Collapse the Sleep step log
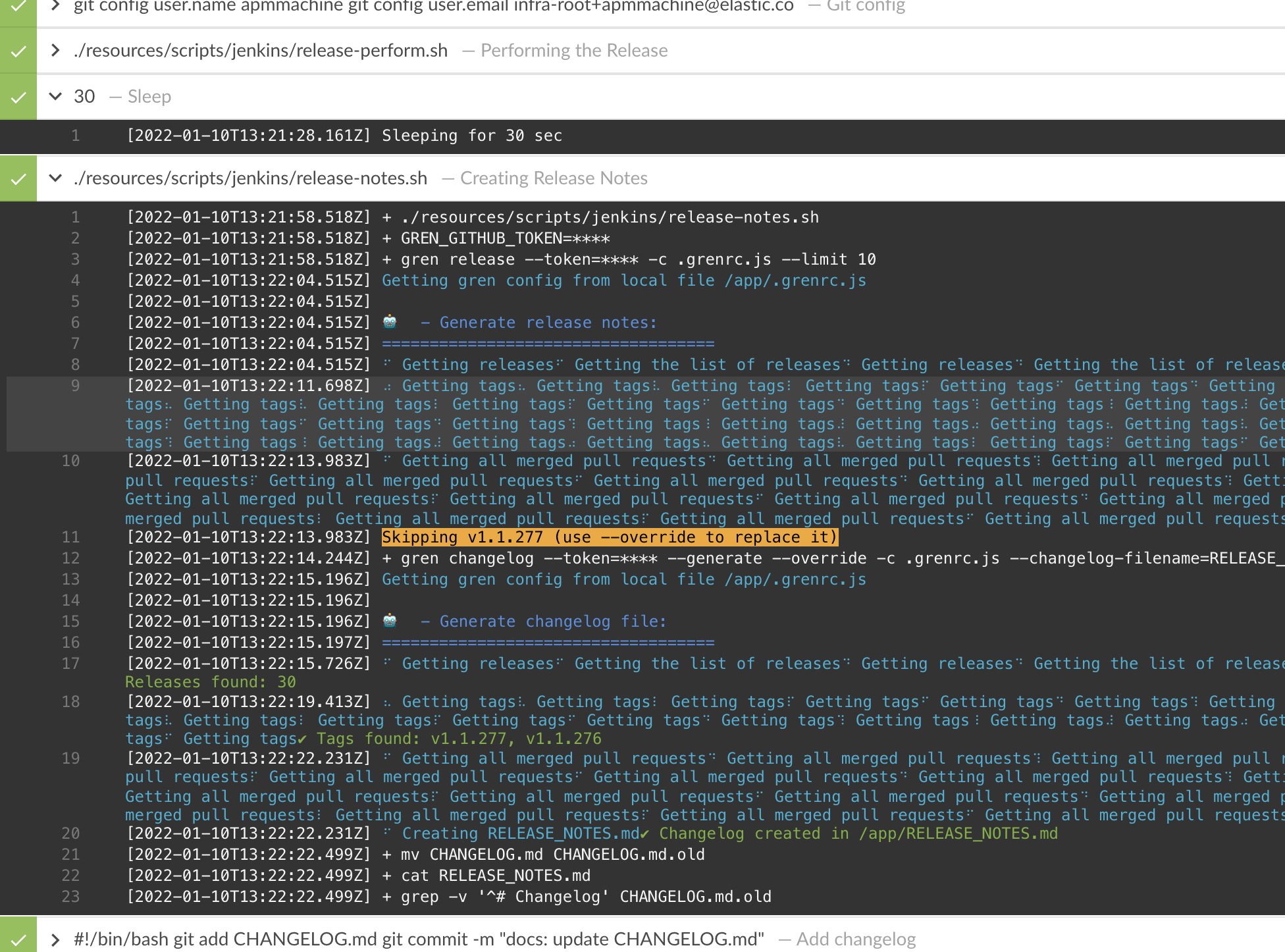This screenshot has height=952, width=1285. (55, 96)
